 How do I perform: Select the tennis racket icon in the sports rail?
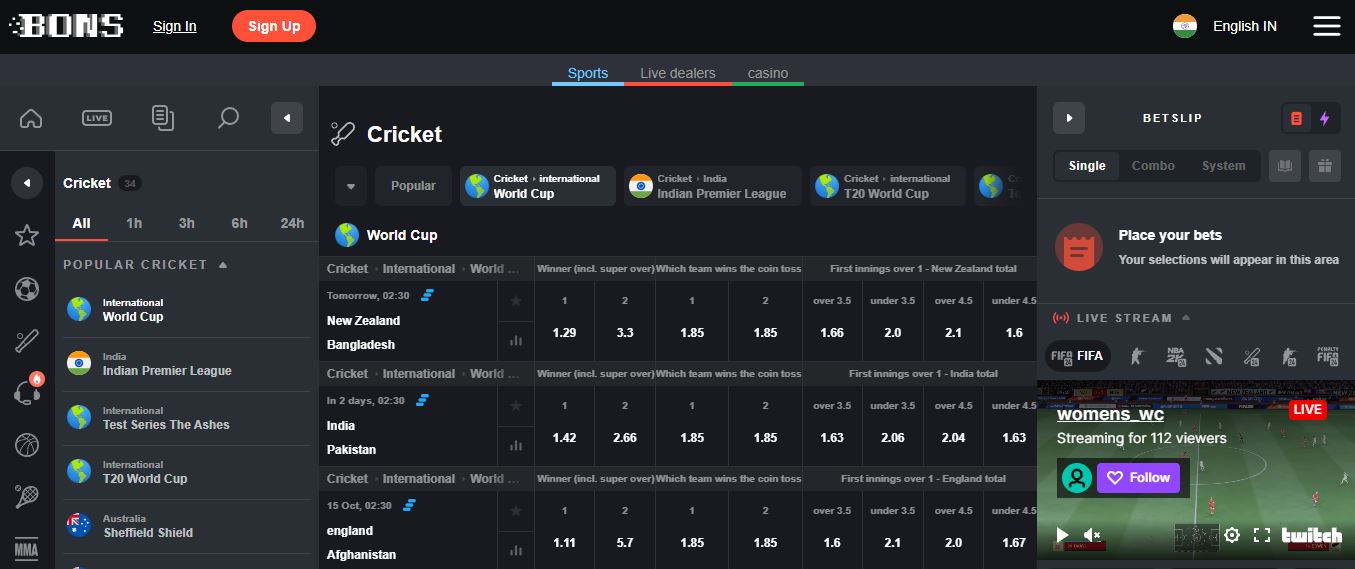(x=27, y=497)
